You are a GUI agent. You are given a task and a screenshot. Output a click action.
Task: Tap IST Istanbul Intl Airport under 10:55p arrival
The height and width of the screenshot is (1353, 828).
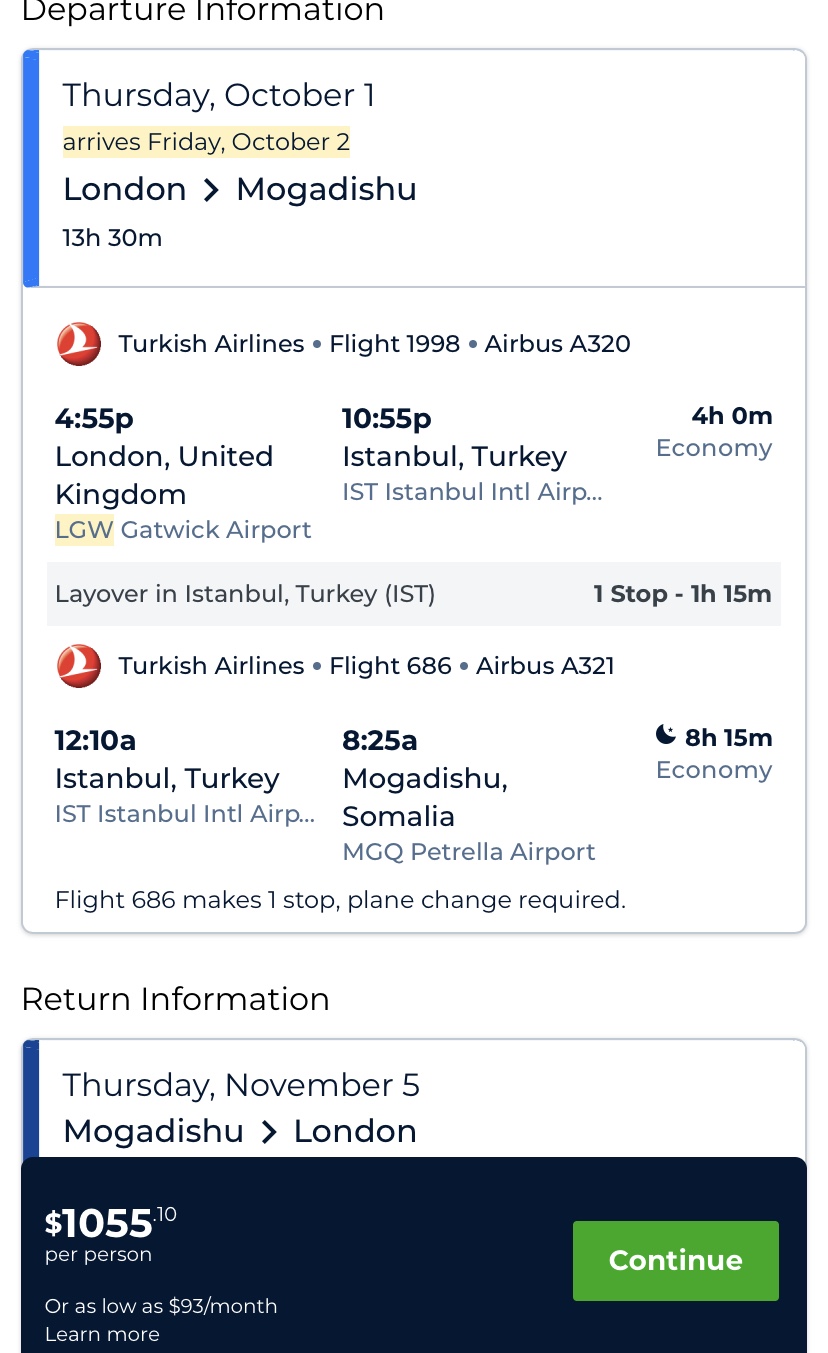tap(473, 492)
